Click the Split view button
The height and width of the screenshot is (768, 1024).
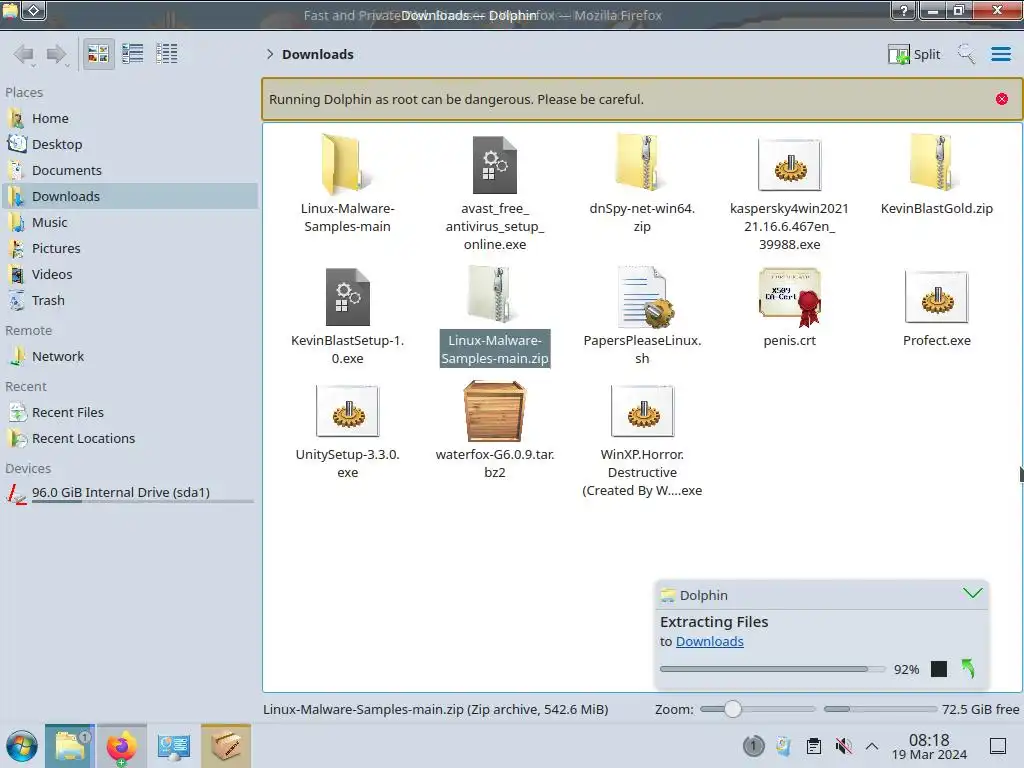pos(914,54)
